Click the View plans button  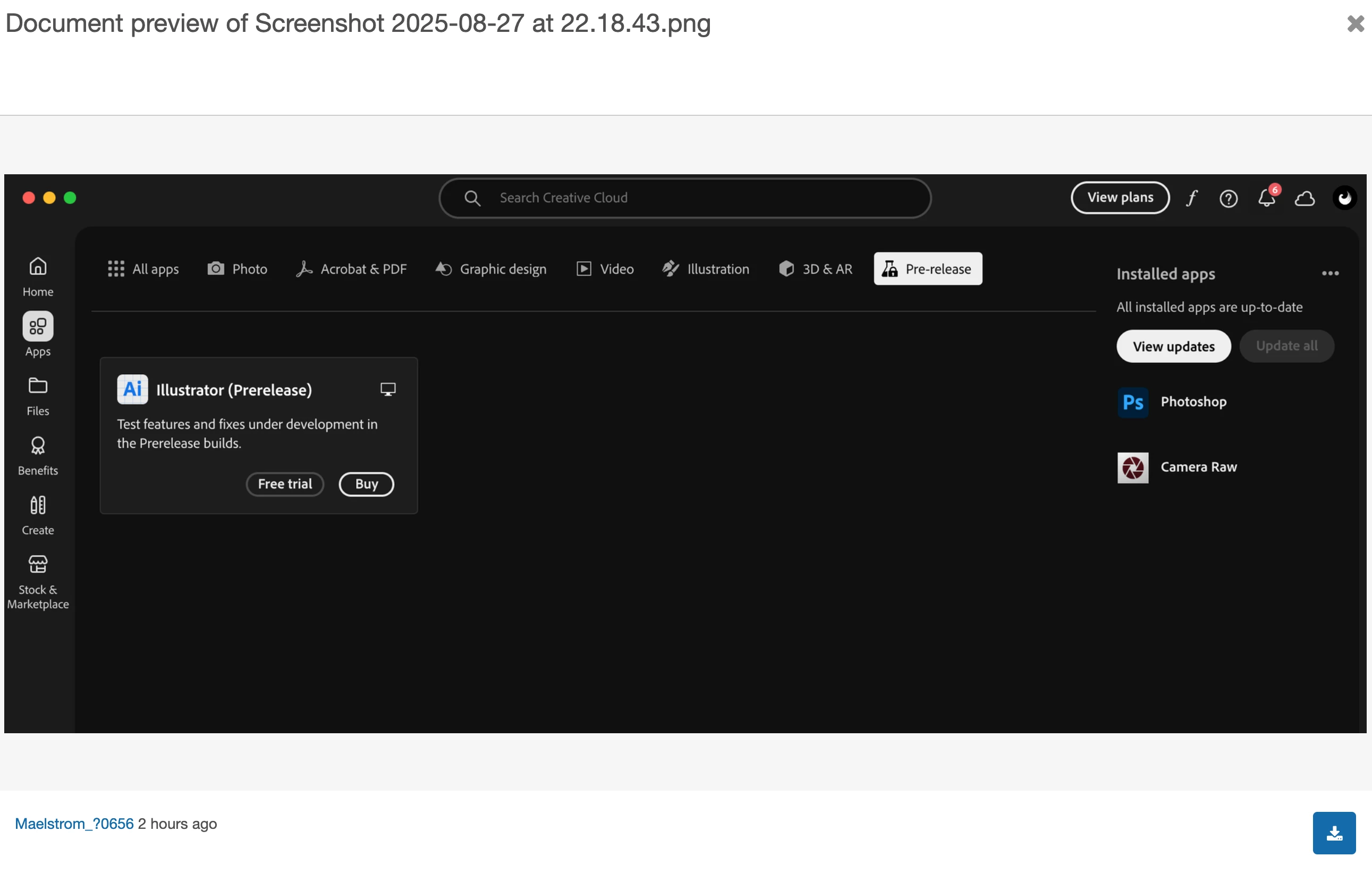point(1120,198)
